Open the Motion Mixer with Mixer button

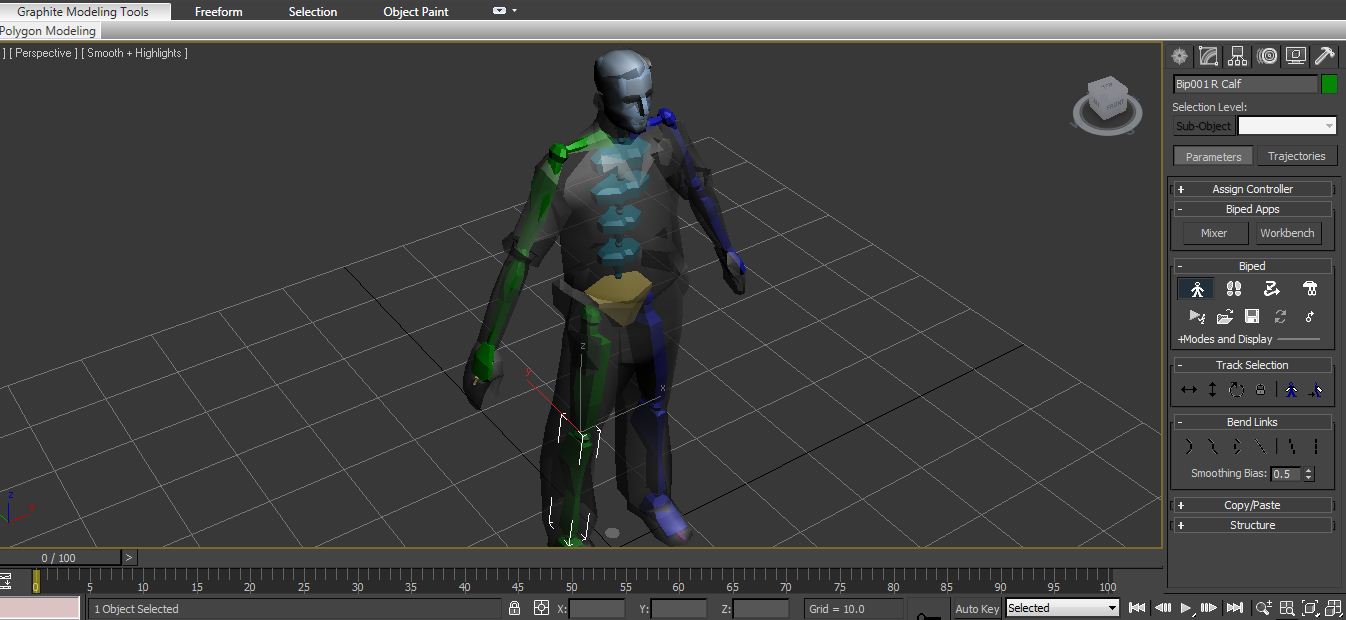click(x=1213, y=232)
